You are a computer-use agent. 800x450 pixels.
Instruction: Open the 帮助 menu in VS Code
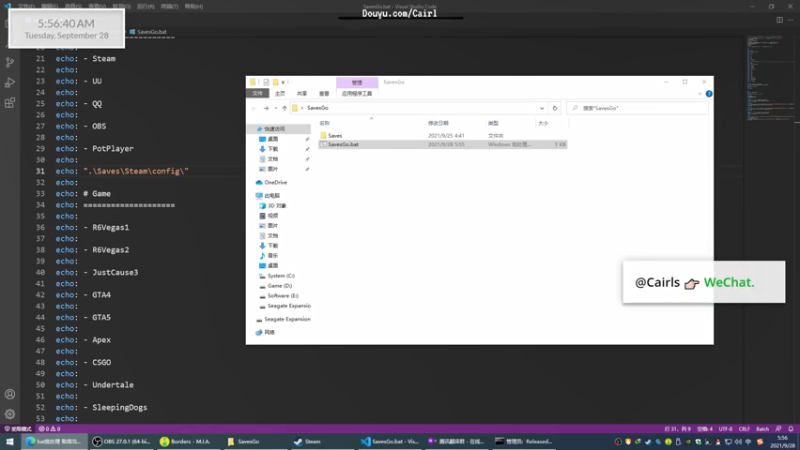(x=194, y=7)
